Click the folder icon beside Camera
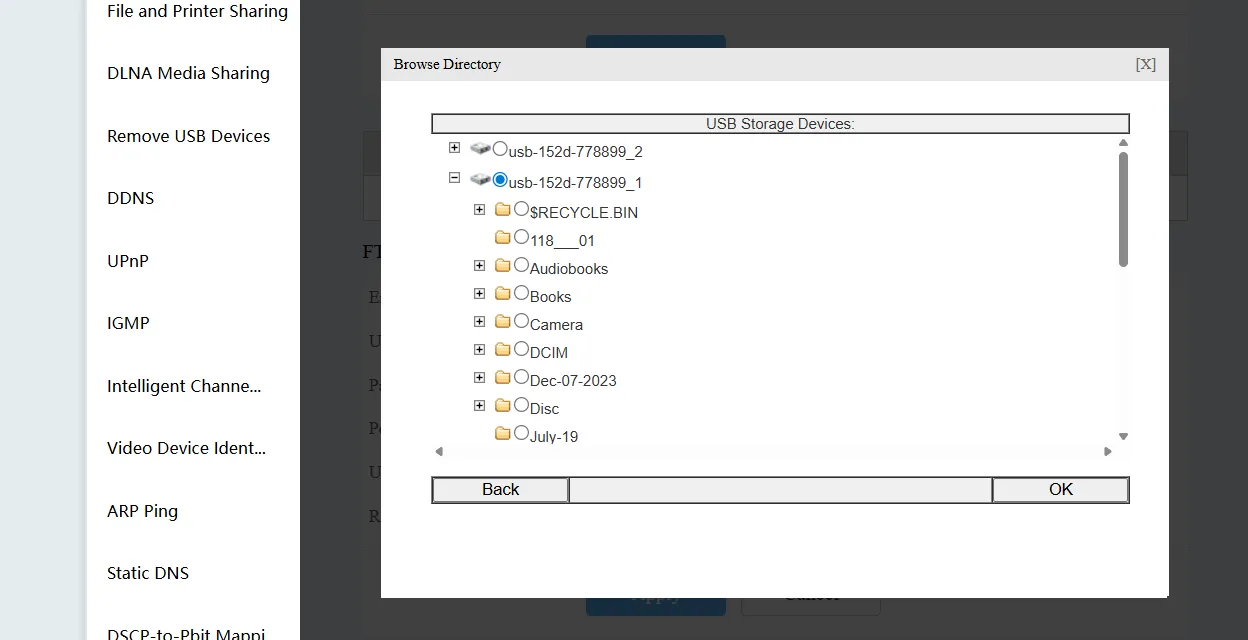Viewport: 1248px width, 640px height. point(502,322)
